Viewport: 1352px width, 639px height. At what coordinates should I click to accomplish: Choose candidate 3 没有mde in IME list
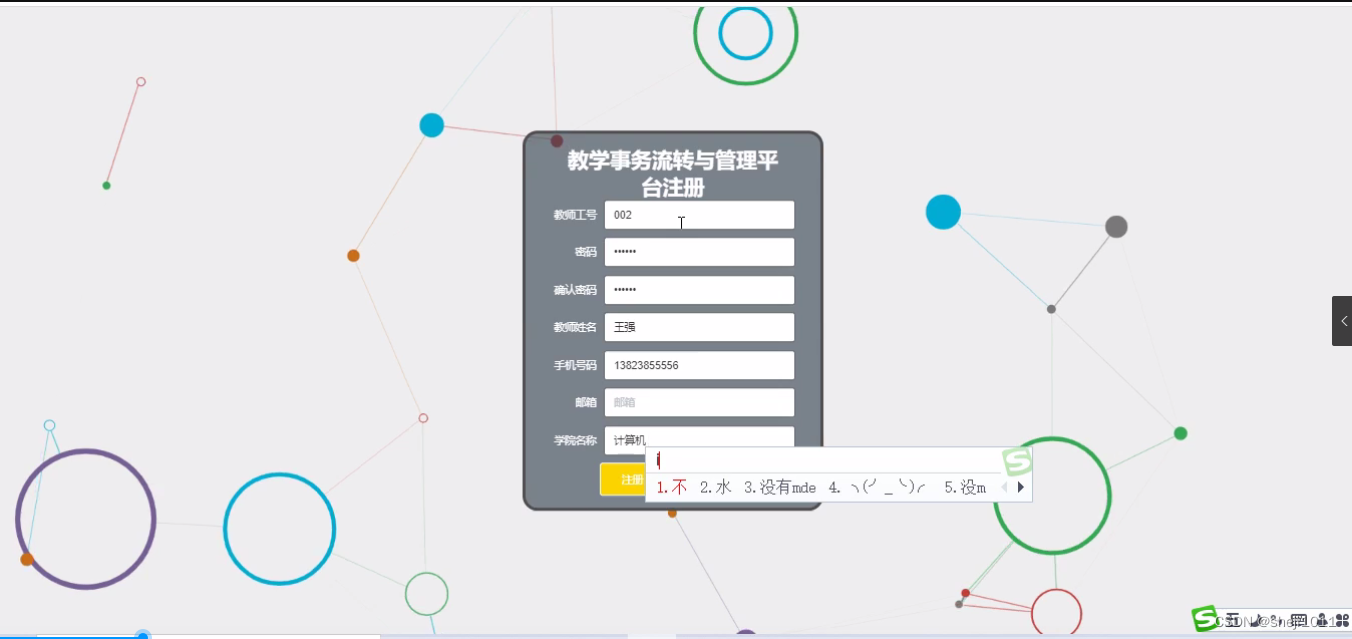(x=780, y=488)
